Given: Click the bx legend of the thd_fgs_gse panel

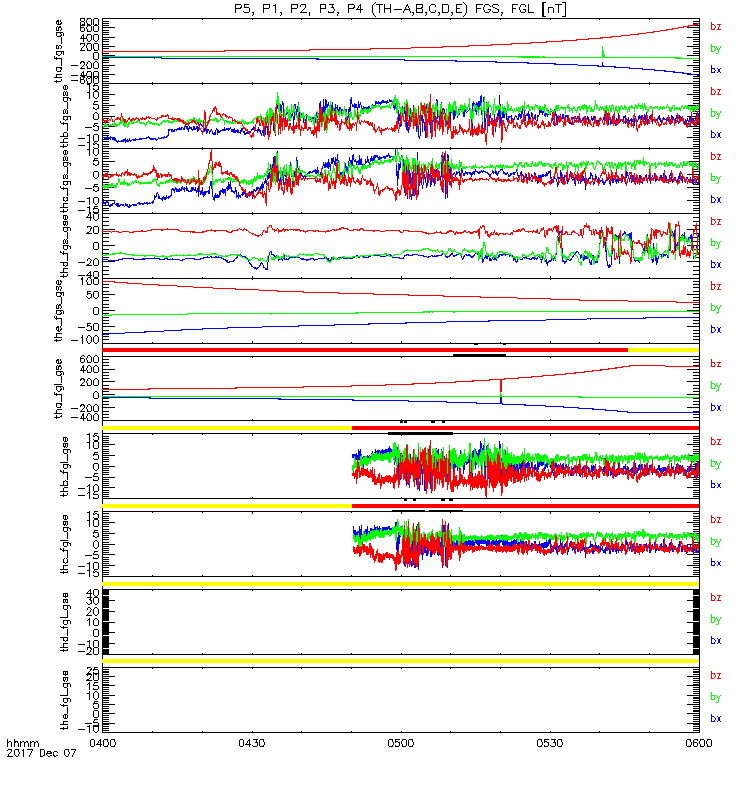Looking at the screenshot, I should 716,264.
